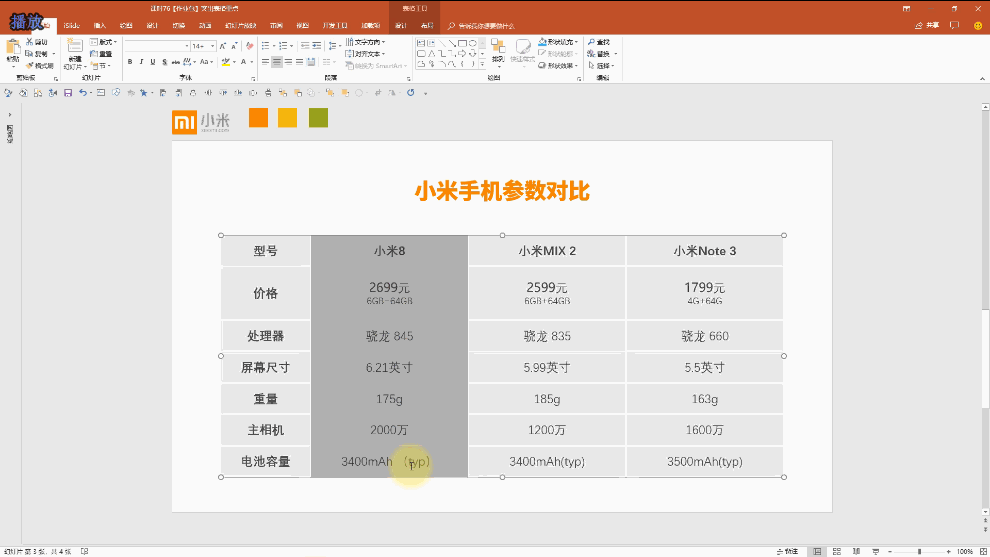
Task: Click the Cut scissors icon
Action: (x=29, y=42)
